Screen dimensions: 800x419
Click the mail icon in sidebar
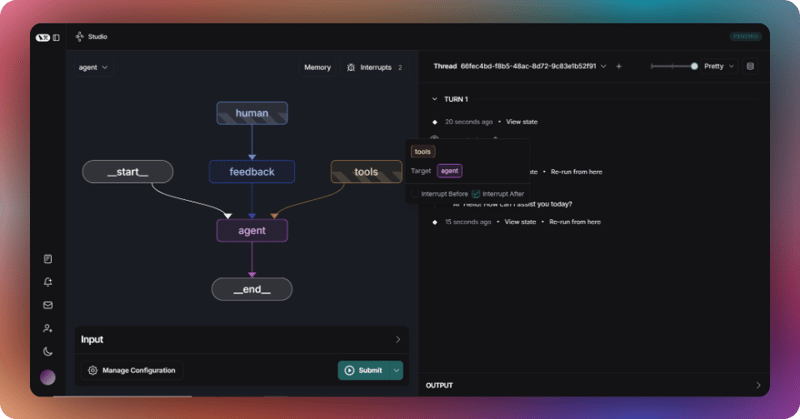click(x=48, y=305)
